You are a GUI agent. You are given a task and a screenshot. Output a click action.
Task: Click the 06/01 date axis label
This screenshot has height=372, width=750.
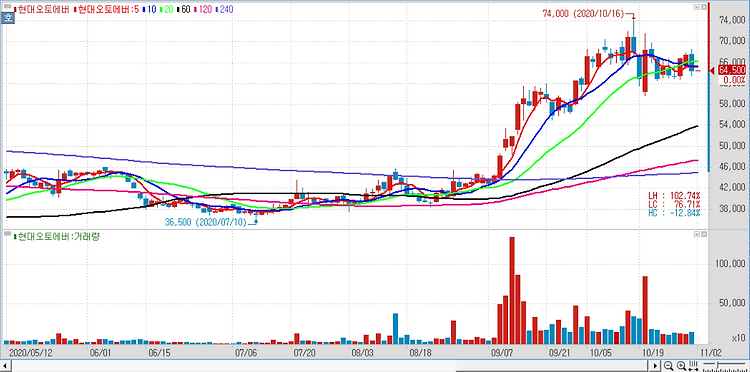100,353
